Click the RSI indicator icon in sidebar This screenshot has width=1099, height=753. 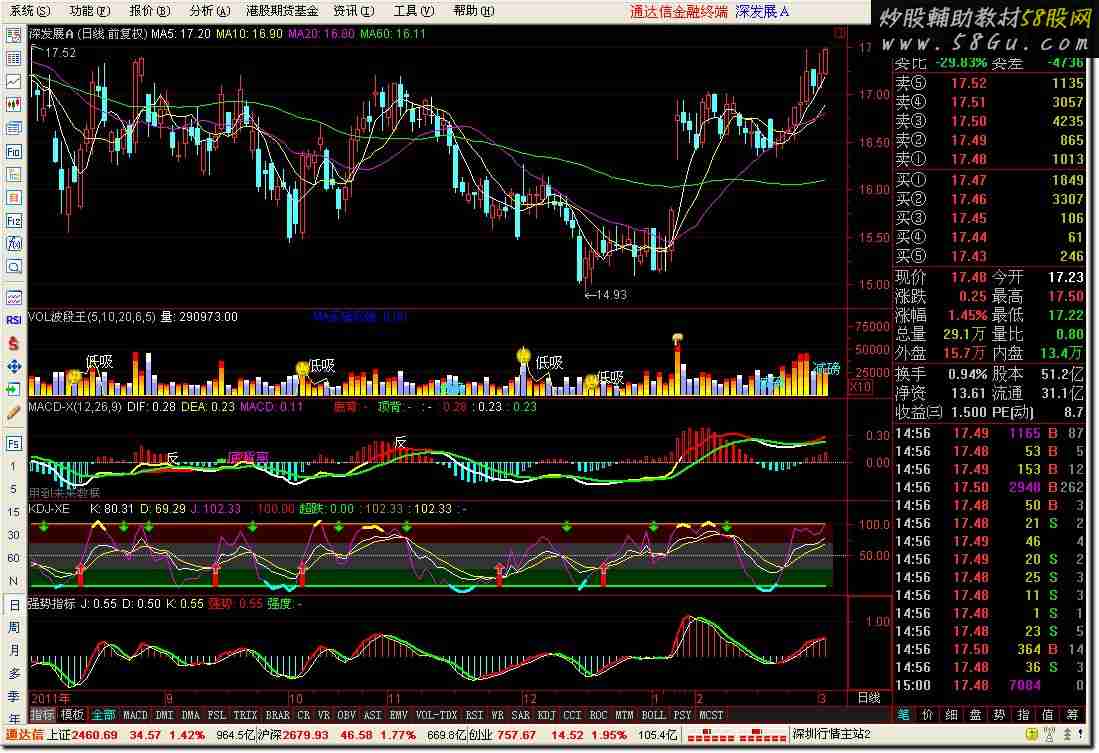click(x=13, y=320)
